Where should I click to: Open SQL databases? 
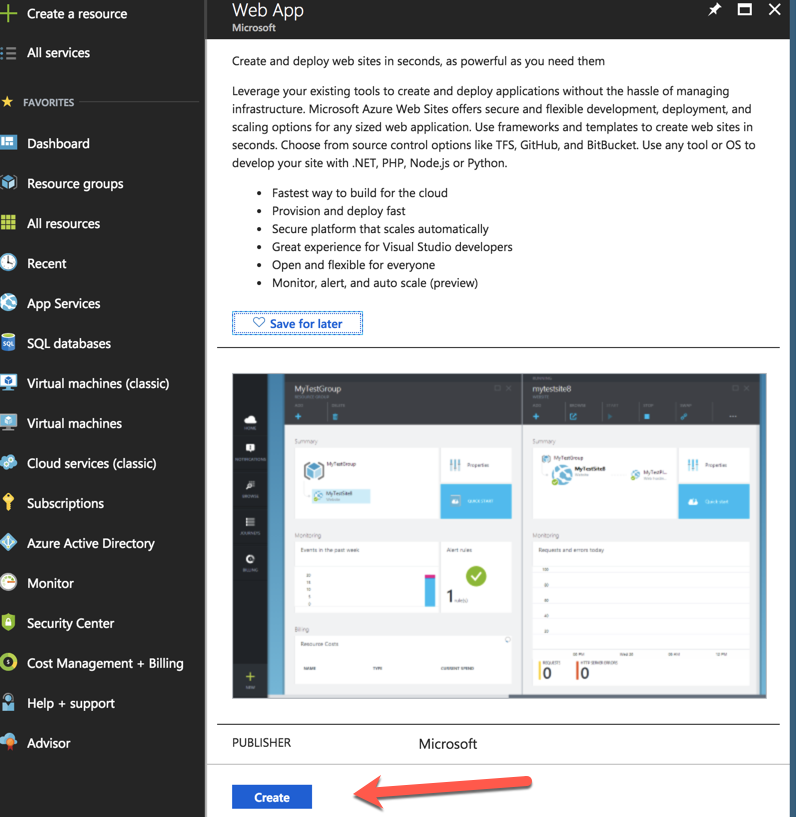coord(69,343)
